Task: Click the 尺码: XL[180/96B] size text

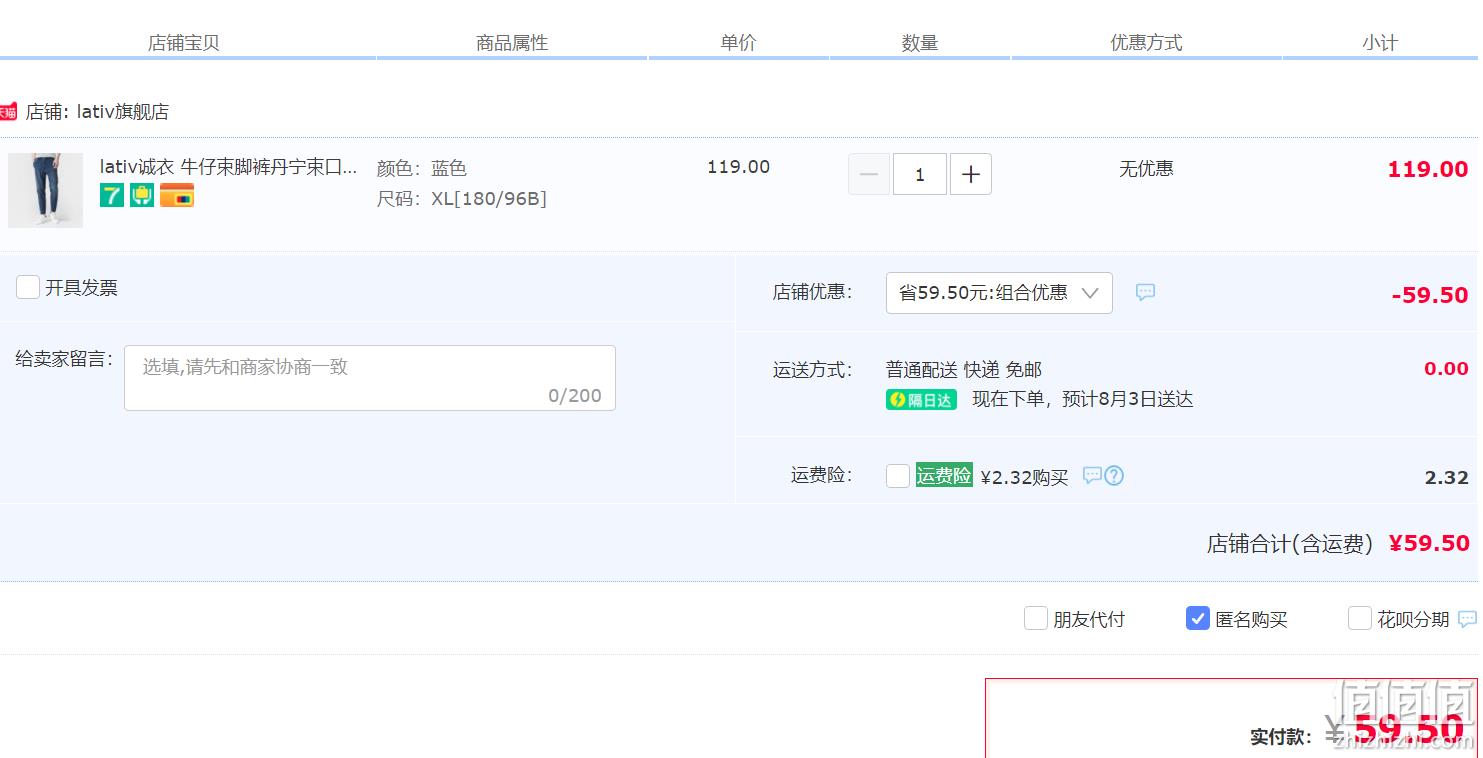Action: (462, 199)
